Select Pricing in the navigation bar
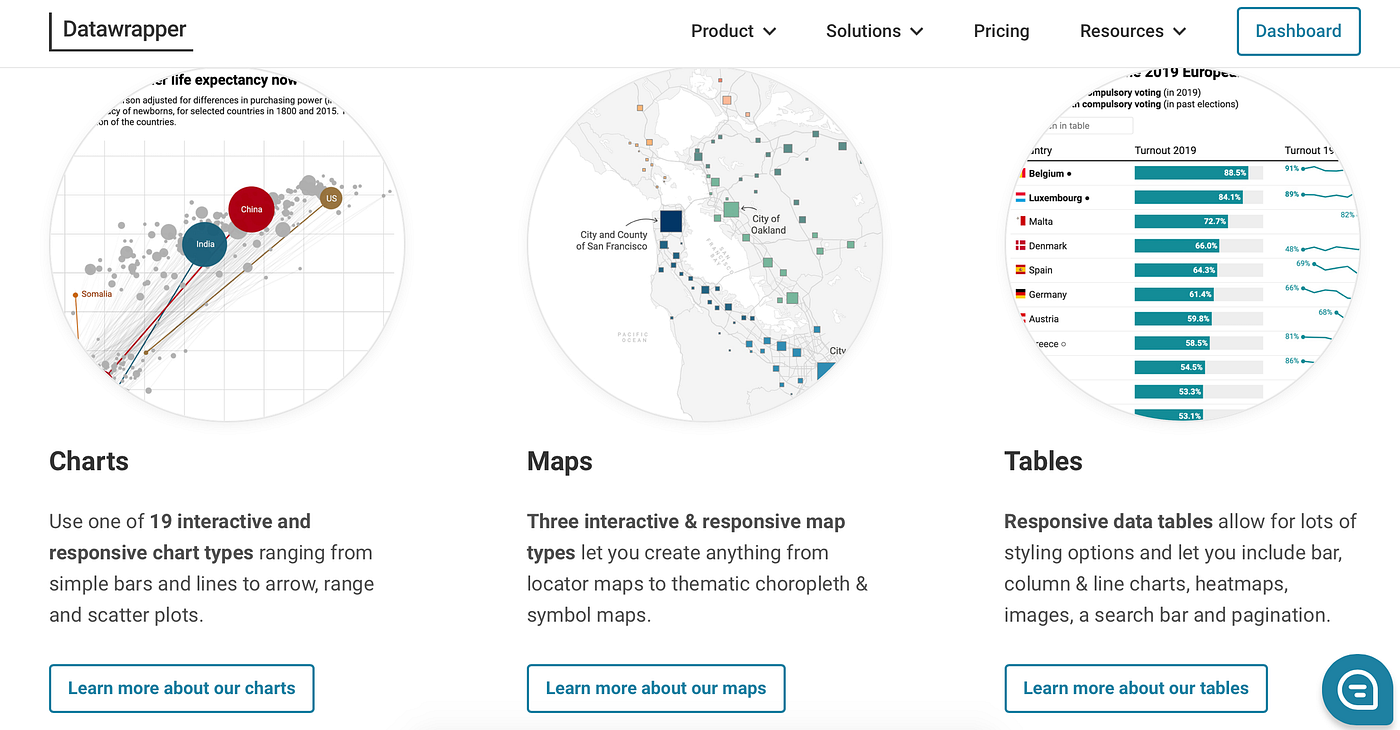The height and width of the screenshot is (730, 1400). tap(1001, 31)
